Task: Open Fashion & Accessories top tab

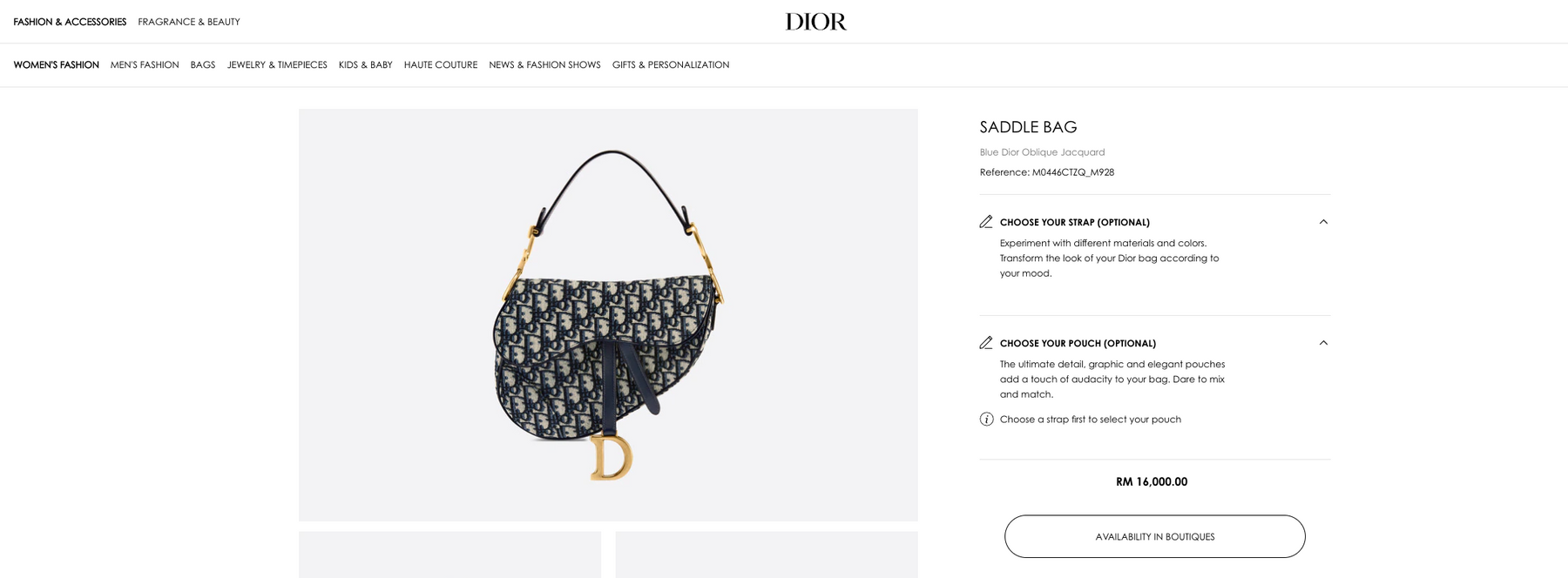Action: point(70,22)
